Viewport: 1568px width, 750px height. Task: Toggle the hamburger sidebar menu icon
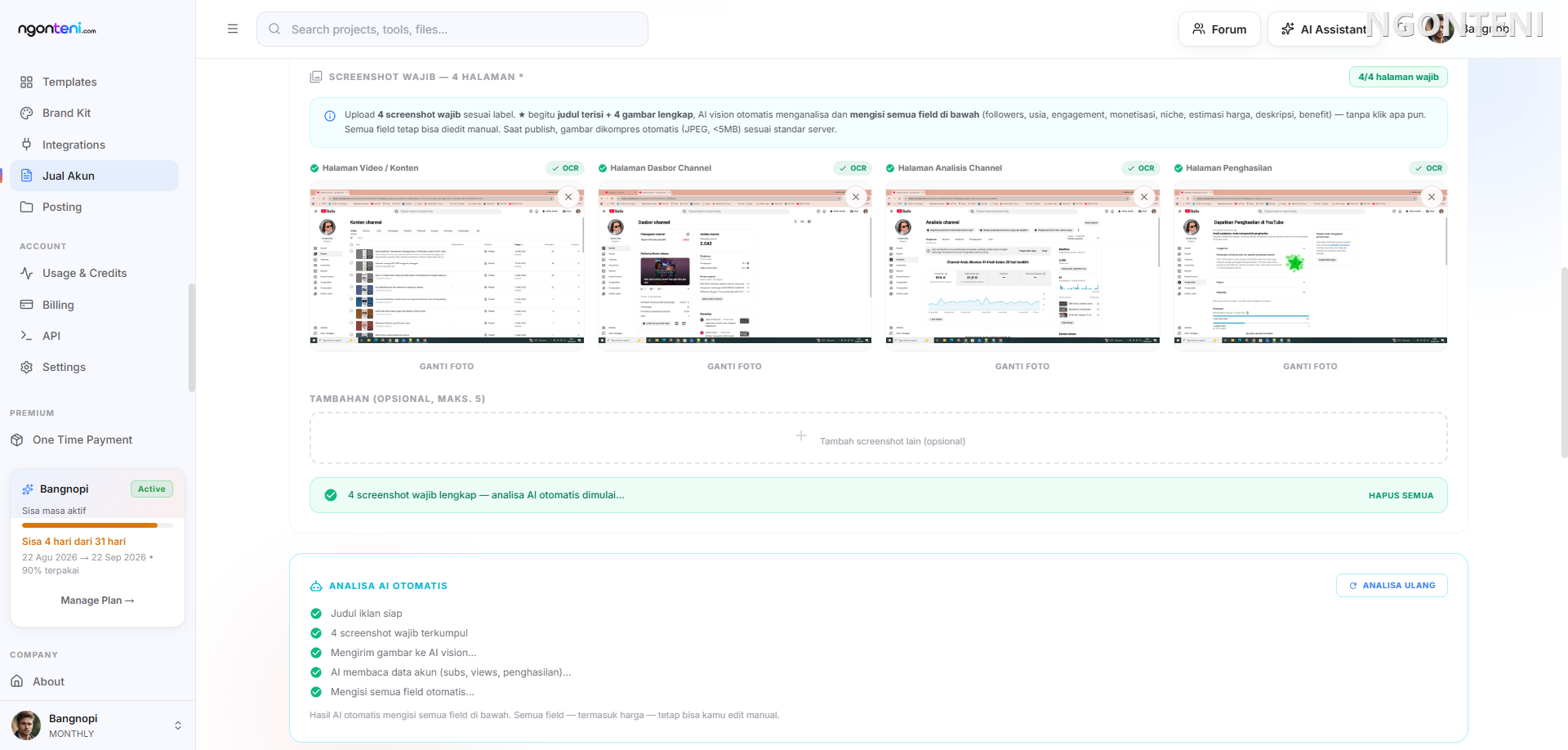pyautogui.click(x=233, y=29)
